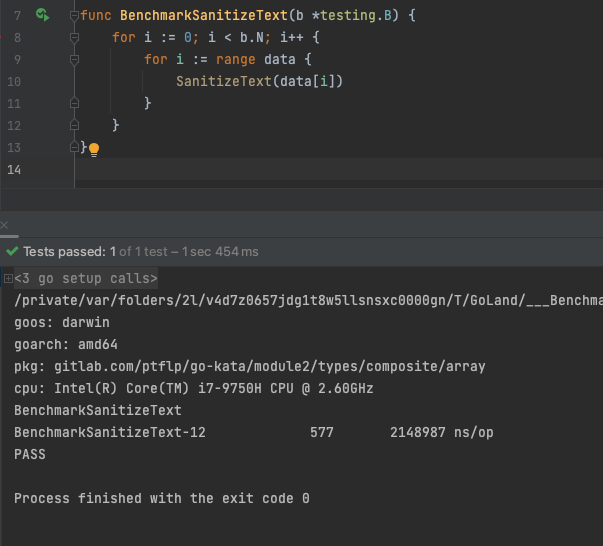Image resolution: width=603 pixels, height=546 pixels.
Task: Click 'Process finished with the exit code 0'
Action: pyautogui.click(x=162, y=498)
